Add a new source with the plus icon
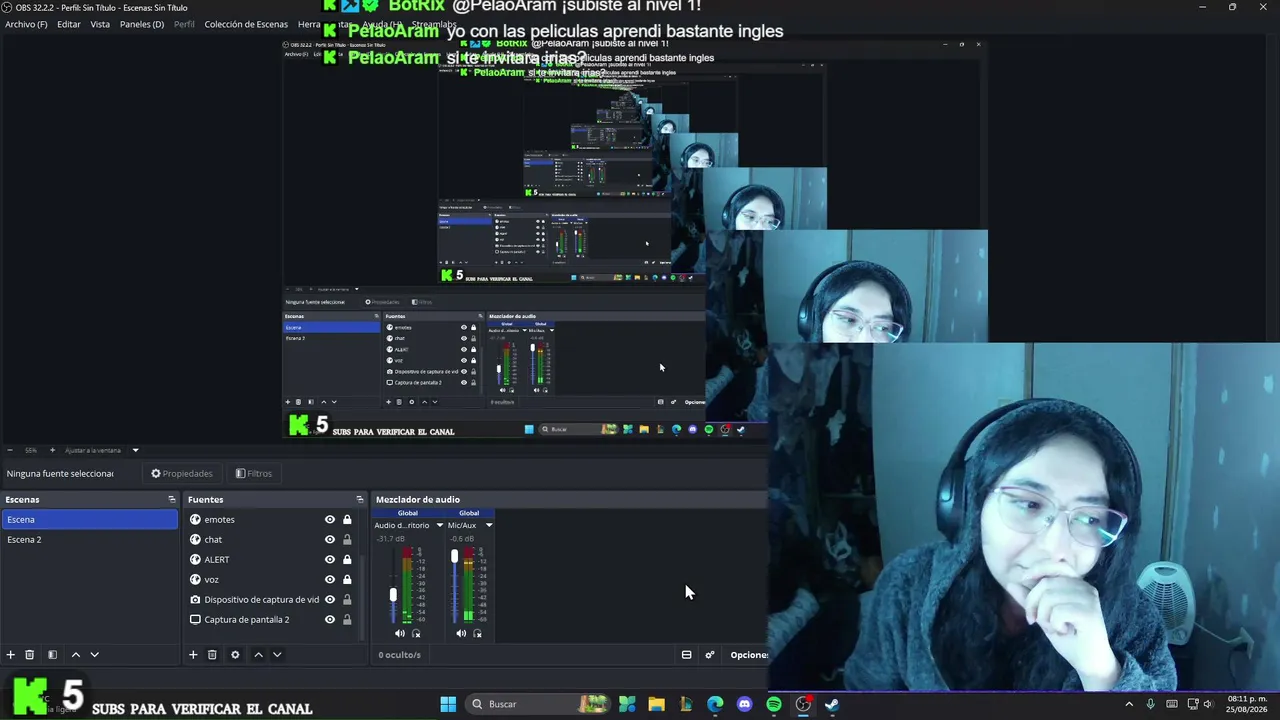 (x=193, y=655)
